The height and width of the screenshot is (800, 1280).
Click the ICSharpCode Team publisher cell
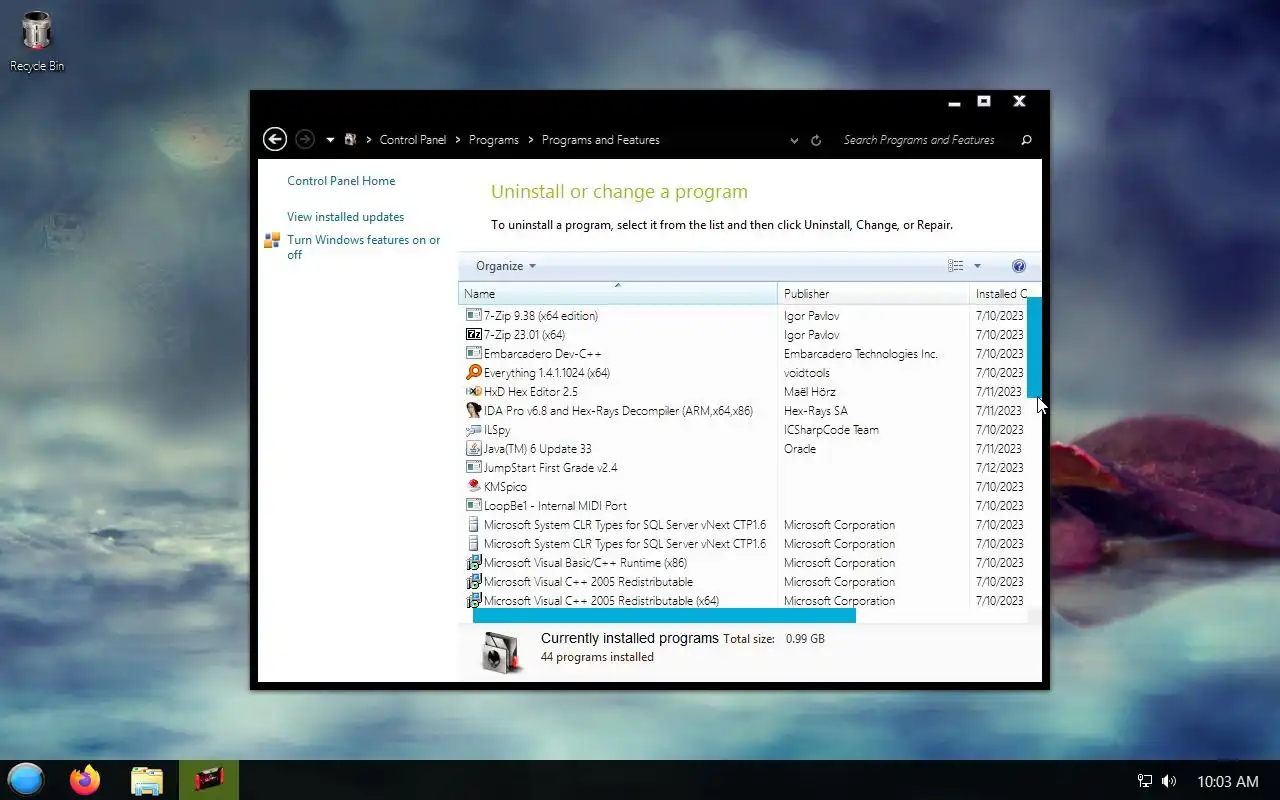(831, 430)
